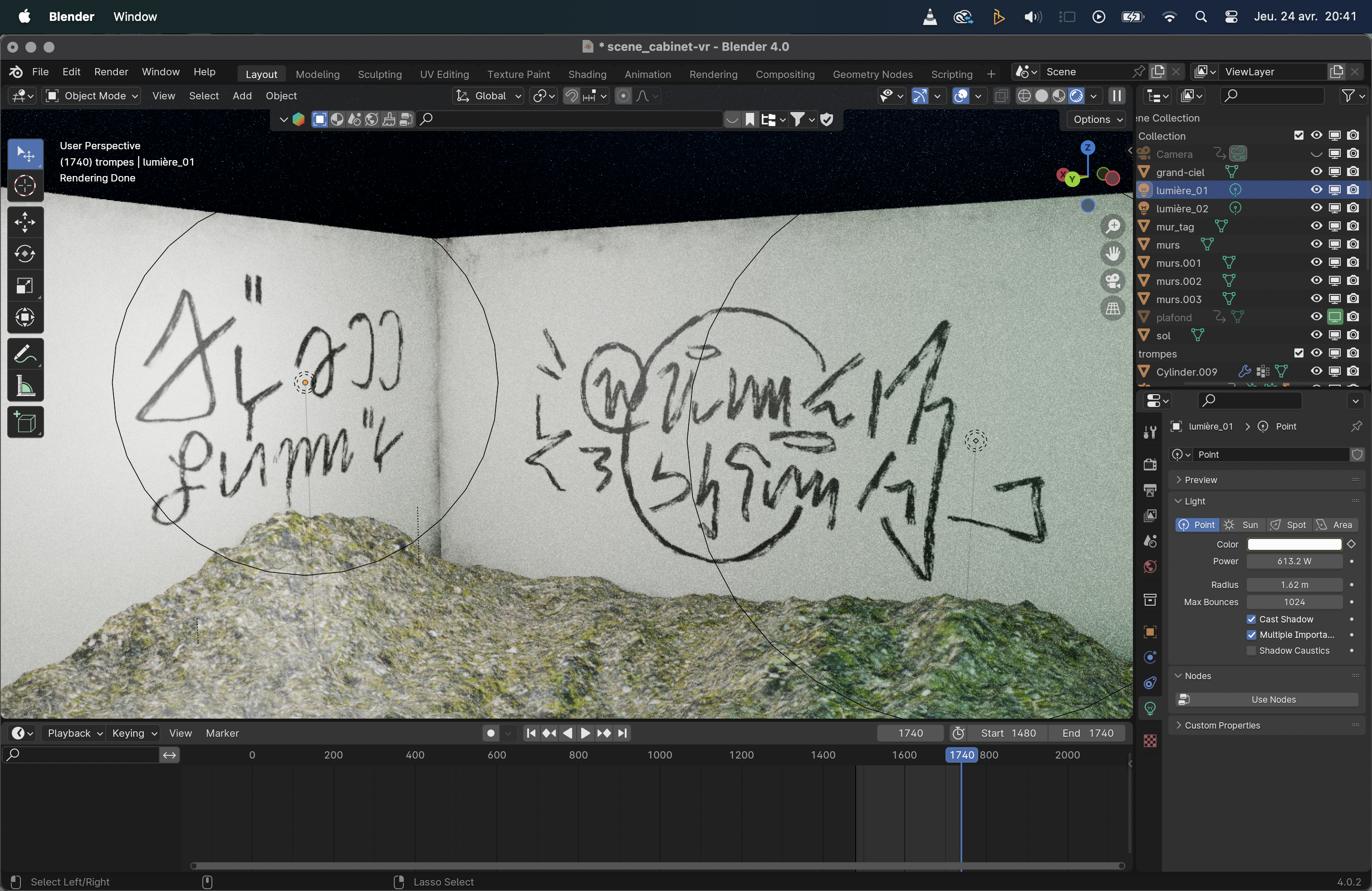Hide lumière_02 with its eye icon
The width and height of the screenshot is (1372, 891).
point(1316,208)
